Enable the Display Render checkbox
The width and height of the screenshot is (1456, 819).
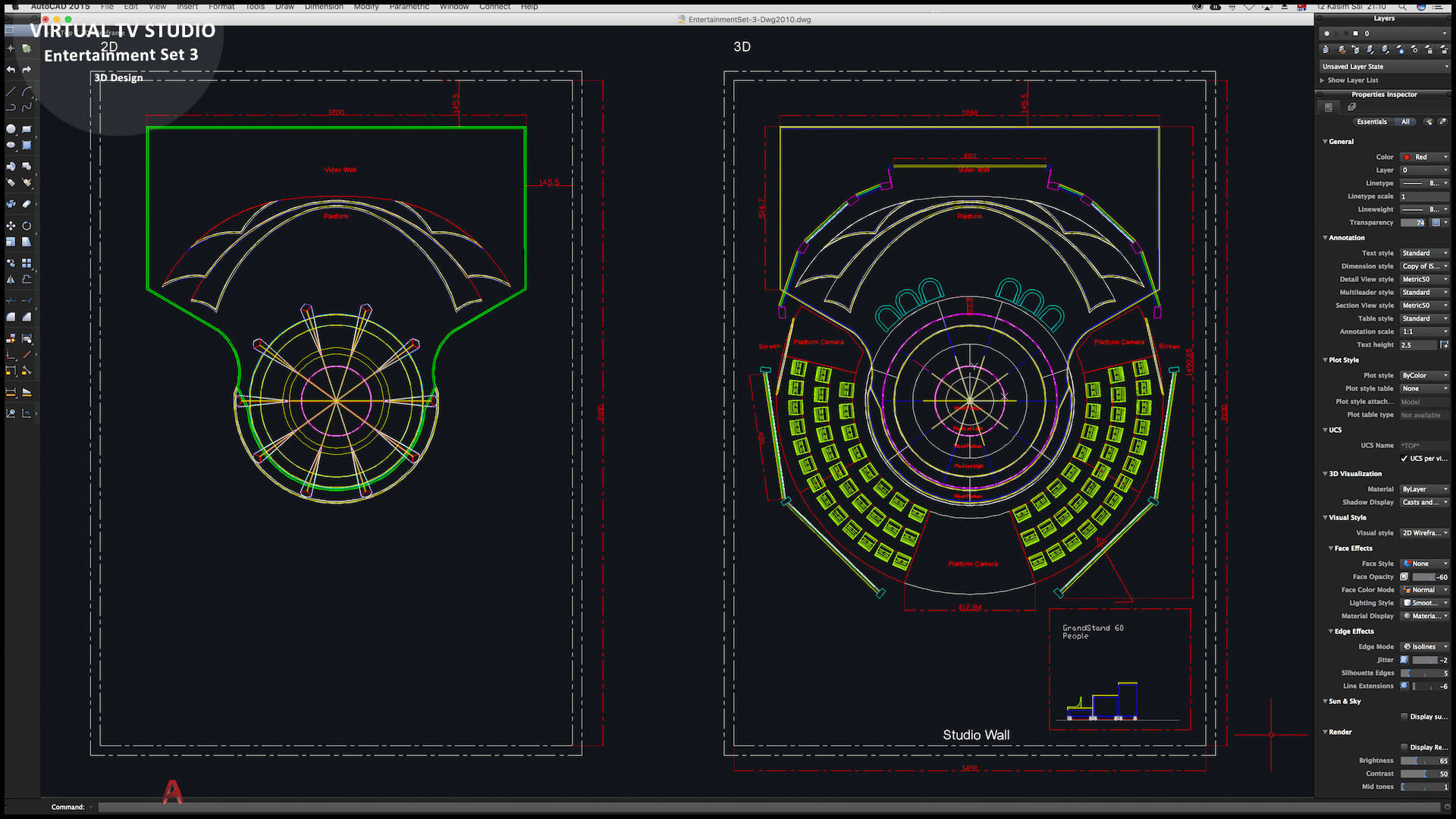click(1404, 747)
